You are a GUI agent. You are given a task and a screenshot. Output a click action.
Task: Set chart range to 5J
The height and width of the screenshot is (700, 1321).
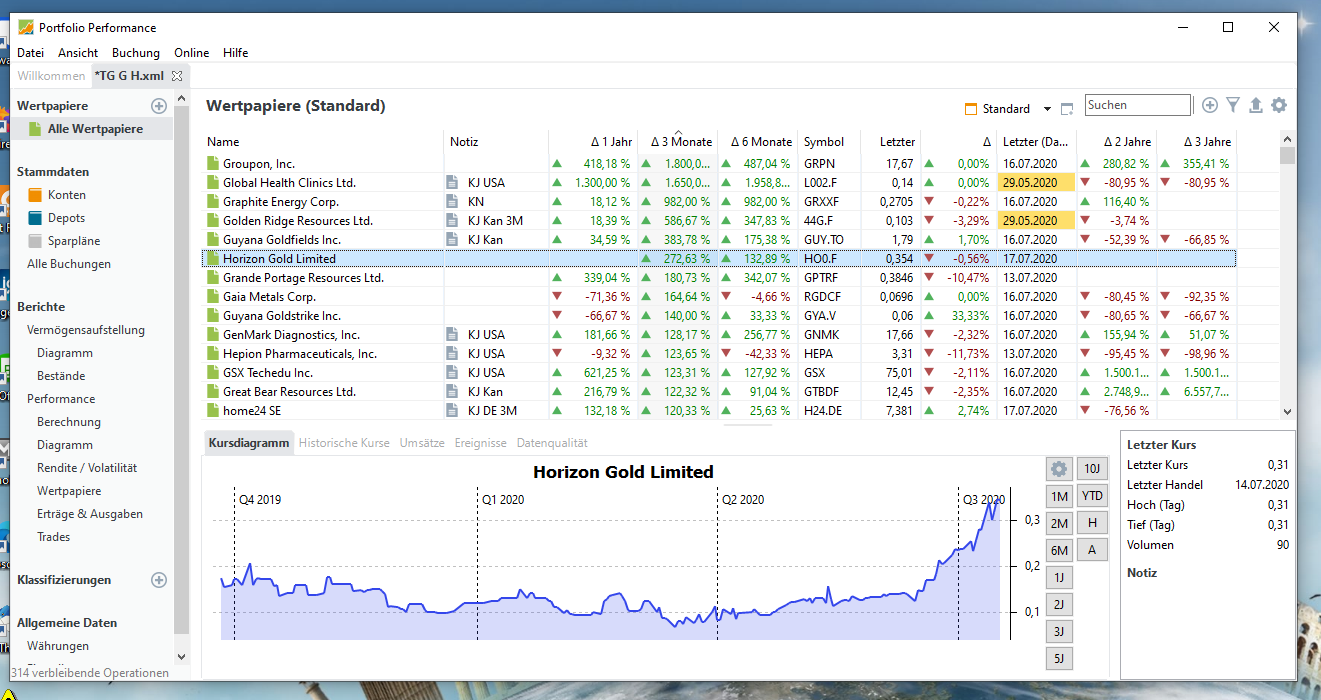pyautogui.click(x=1059, y=658)
